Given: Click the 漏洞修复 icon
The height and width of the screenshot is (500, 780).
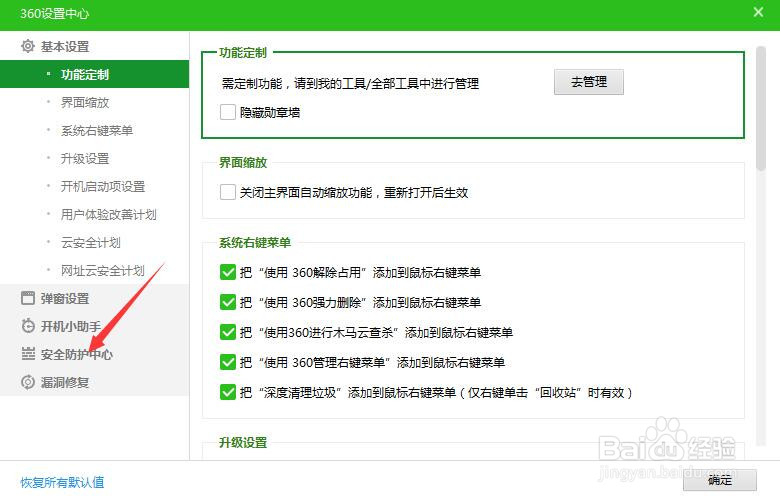Looking at the screenshot, I should click(28, 382).
